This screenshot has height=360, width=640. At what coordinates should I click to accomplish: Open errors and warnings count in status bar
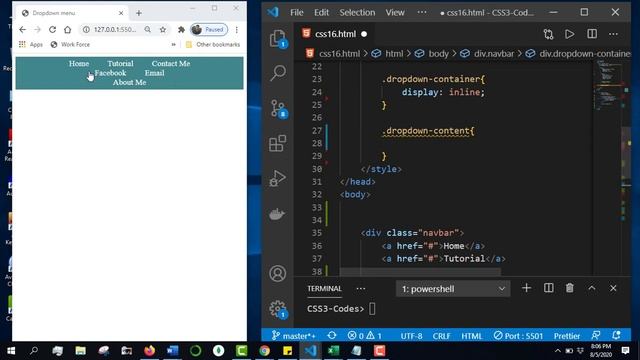364,336
